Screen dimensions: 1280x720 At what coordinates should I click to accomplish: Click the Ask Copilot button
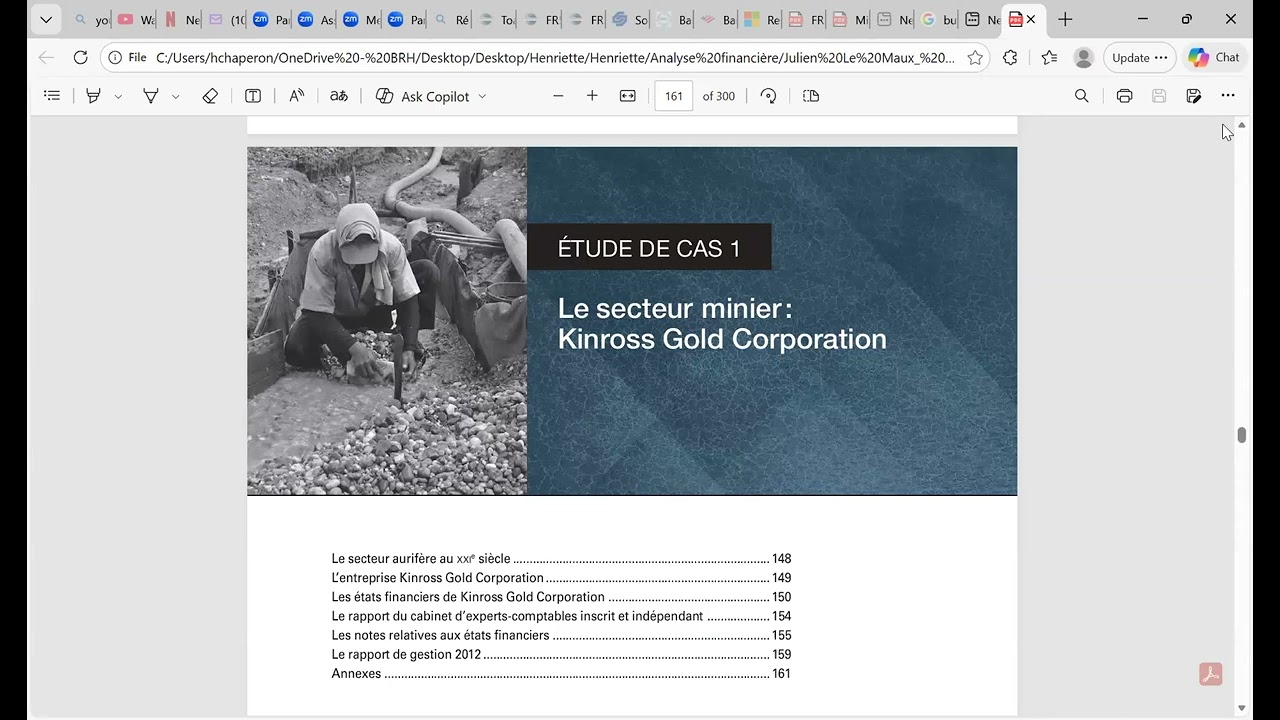422,96
